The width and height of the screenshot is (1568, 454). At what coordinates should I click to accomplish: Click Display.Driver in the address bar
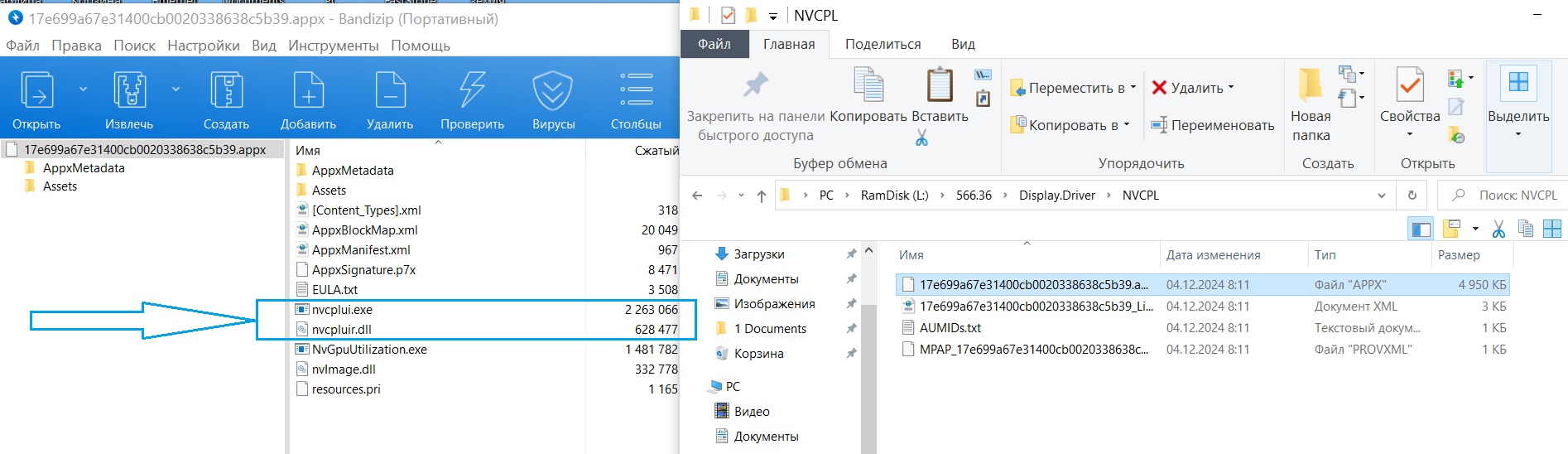click(1056, 196)
